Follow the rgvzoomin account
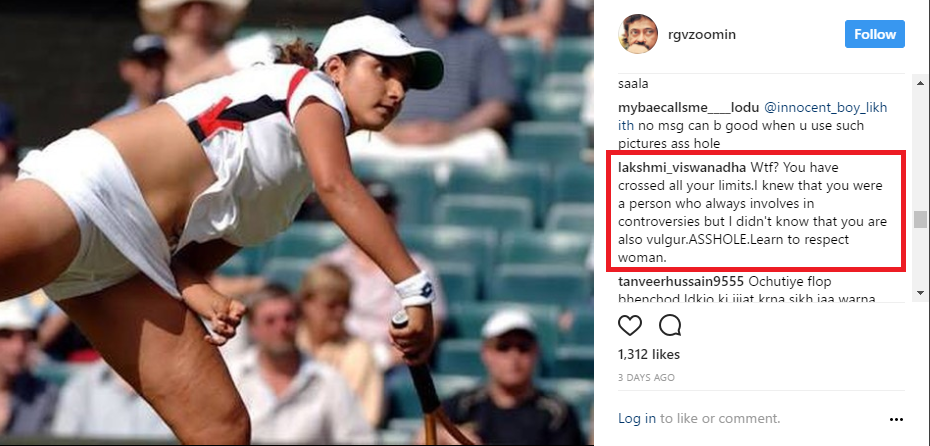Viewport: 930px width, 446px height. (875, 34)
